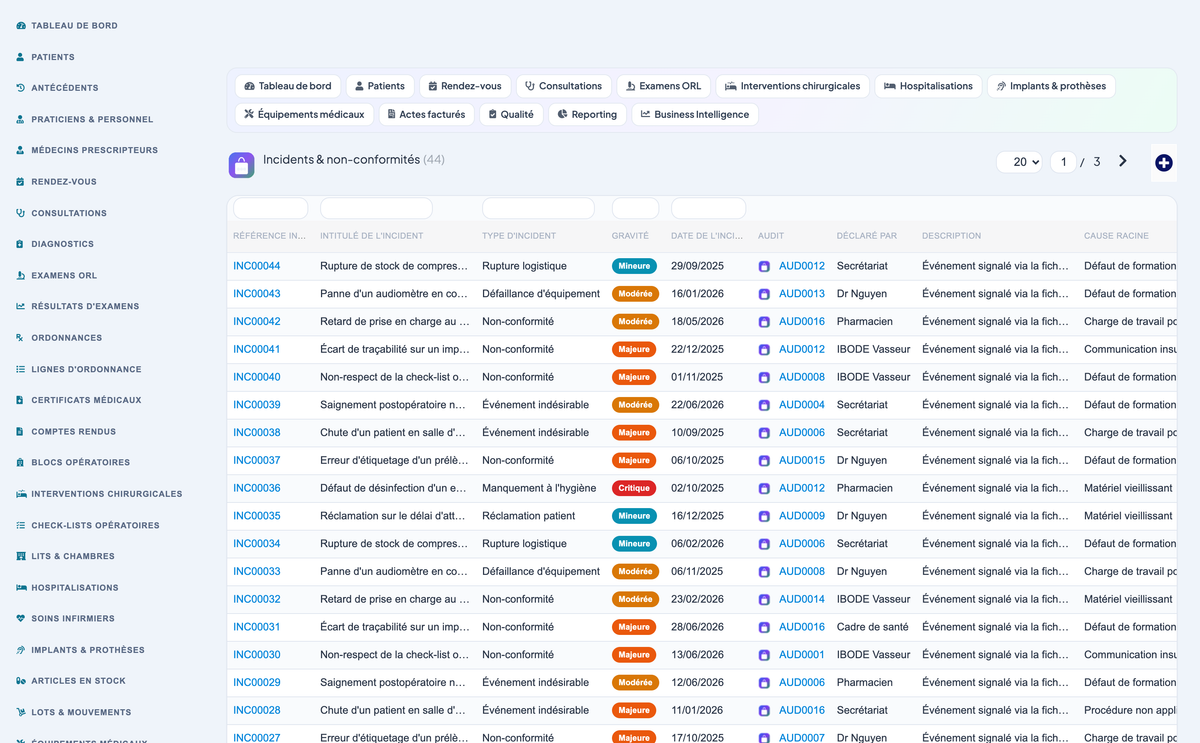This screenshot has width=1200, height=743.
Task: Click the Manquement à l'hygiène cell
Action: pyautogui.click(x=539, y=488)
